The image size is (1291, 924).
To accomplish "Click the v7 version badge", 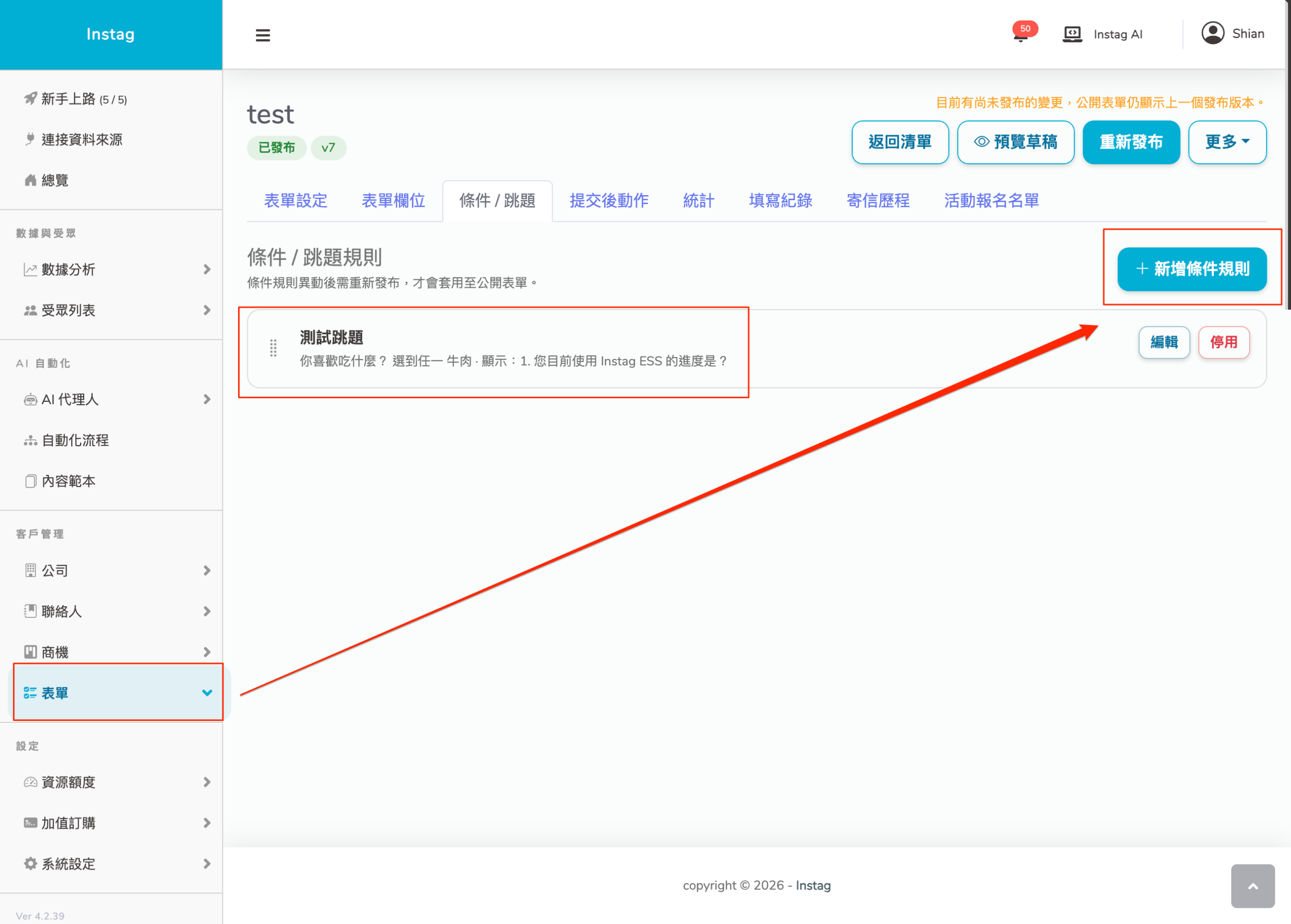I will pyautogui.click(x=328, y=148).
